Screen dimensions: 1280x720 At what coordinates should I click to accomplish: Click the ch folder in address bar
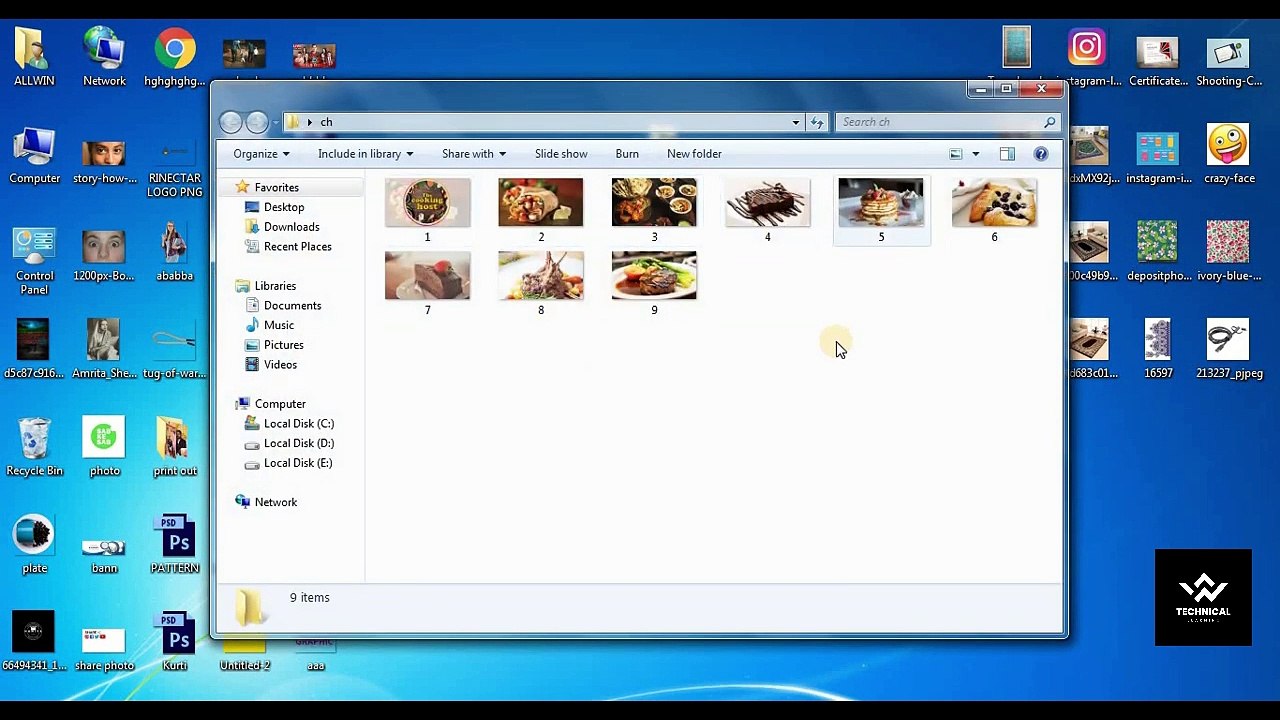326,122
